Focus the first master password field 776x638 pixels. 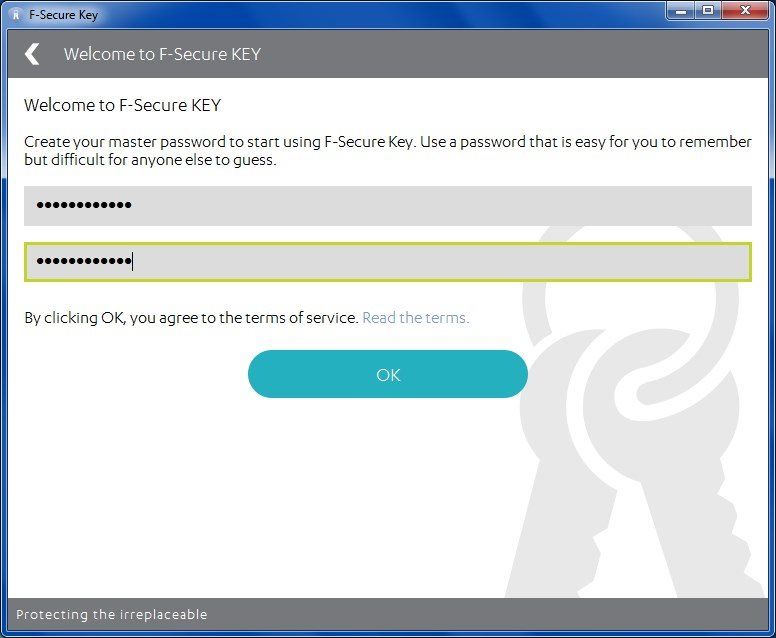point(388,206)
